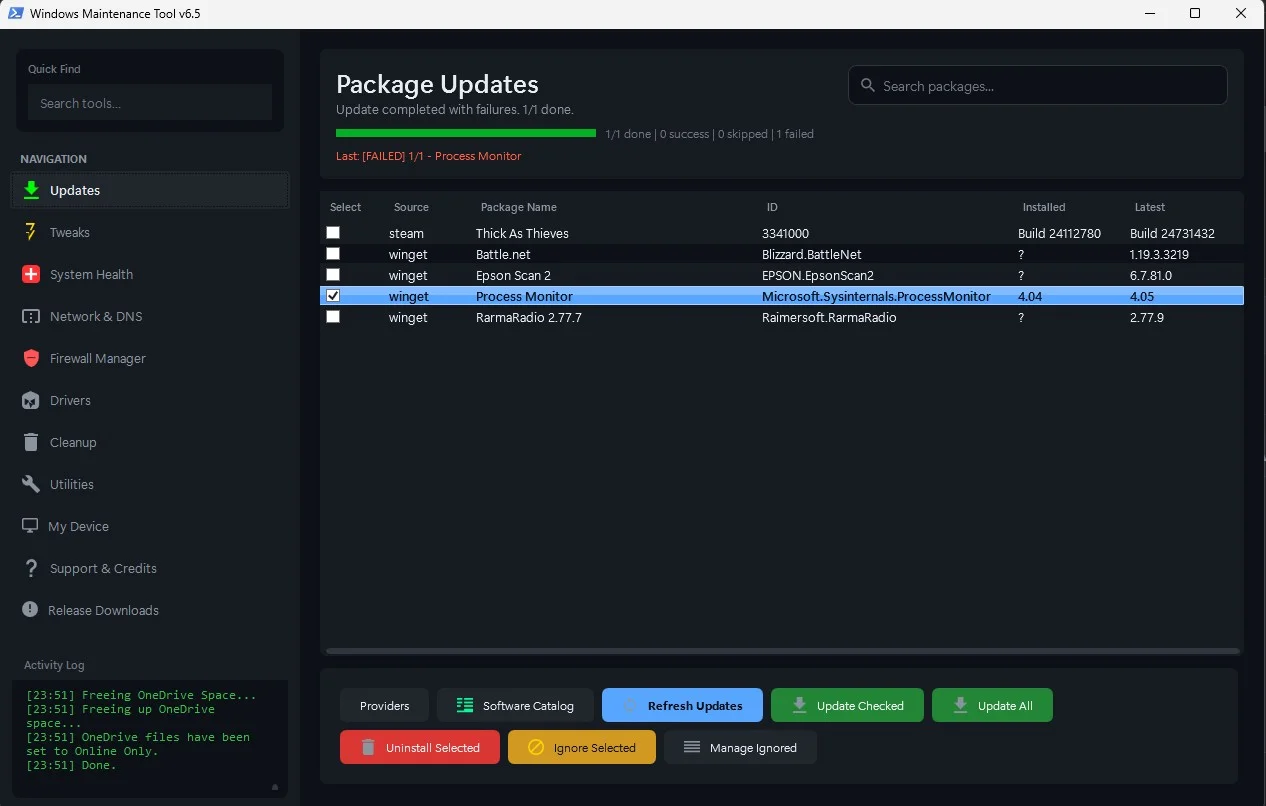The height and width of the screenshot is (806, 1266).
Task: Open the Providers button
Action: click(384, 705)
